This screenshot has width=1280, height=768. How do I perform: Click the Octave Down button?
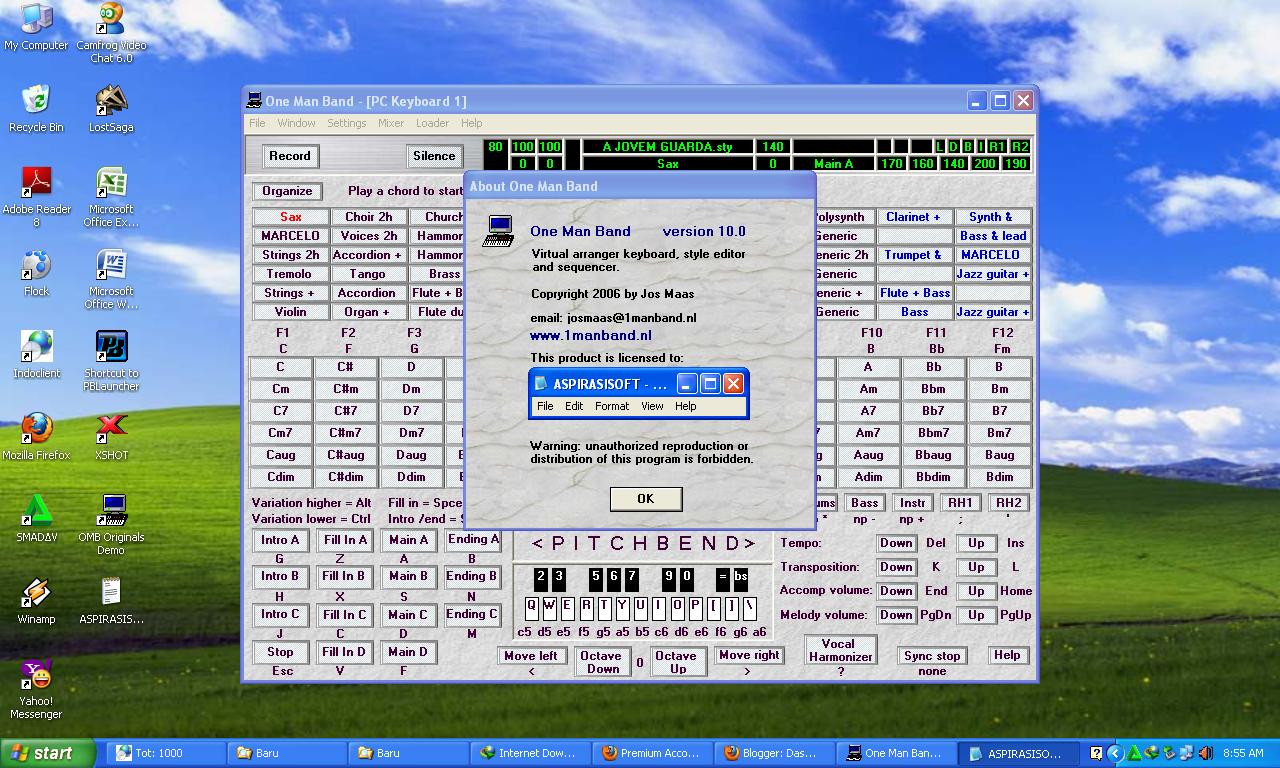click(602, 662)
